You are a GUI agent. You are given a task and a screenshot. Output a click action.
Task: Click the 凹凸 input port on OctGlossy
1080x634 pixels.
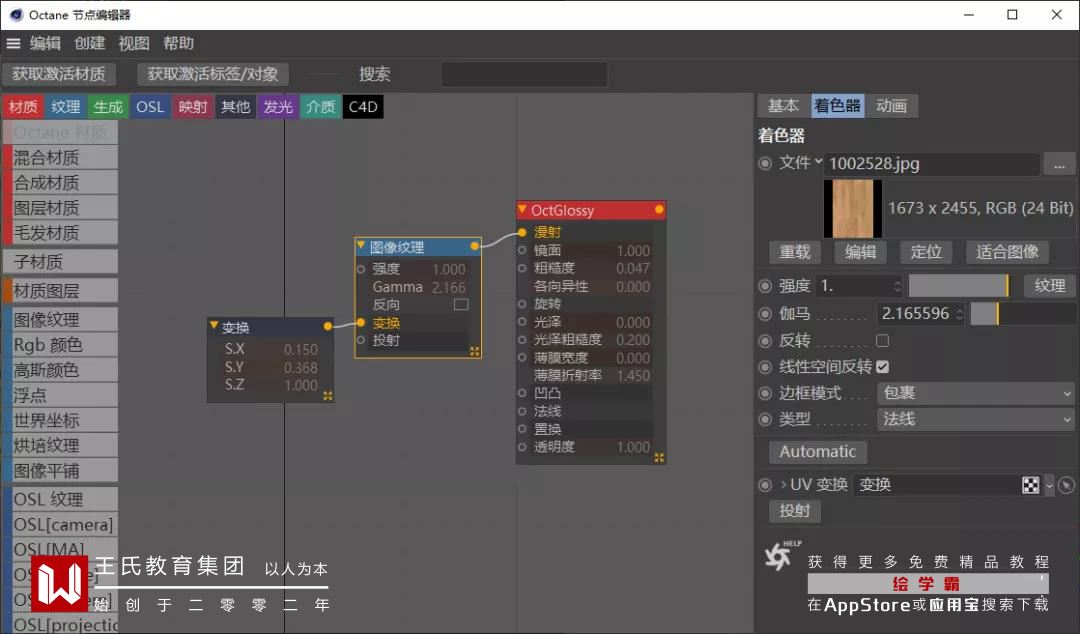(x=522, y=393)
